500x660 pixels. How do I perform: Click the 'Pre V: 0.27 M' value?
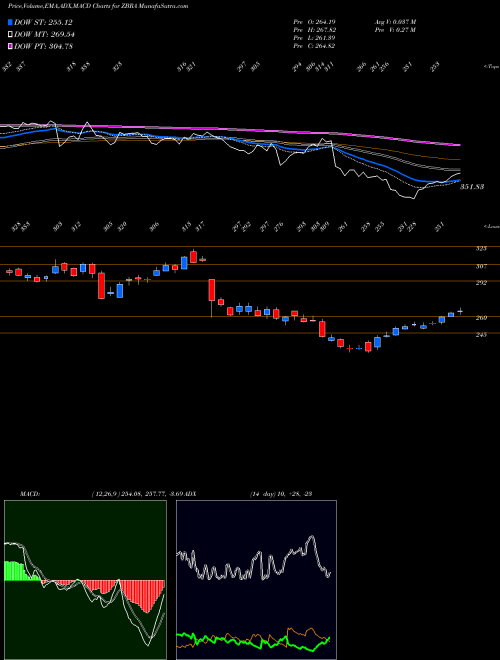[395, 30]
